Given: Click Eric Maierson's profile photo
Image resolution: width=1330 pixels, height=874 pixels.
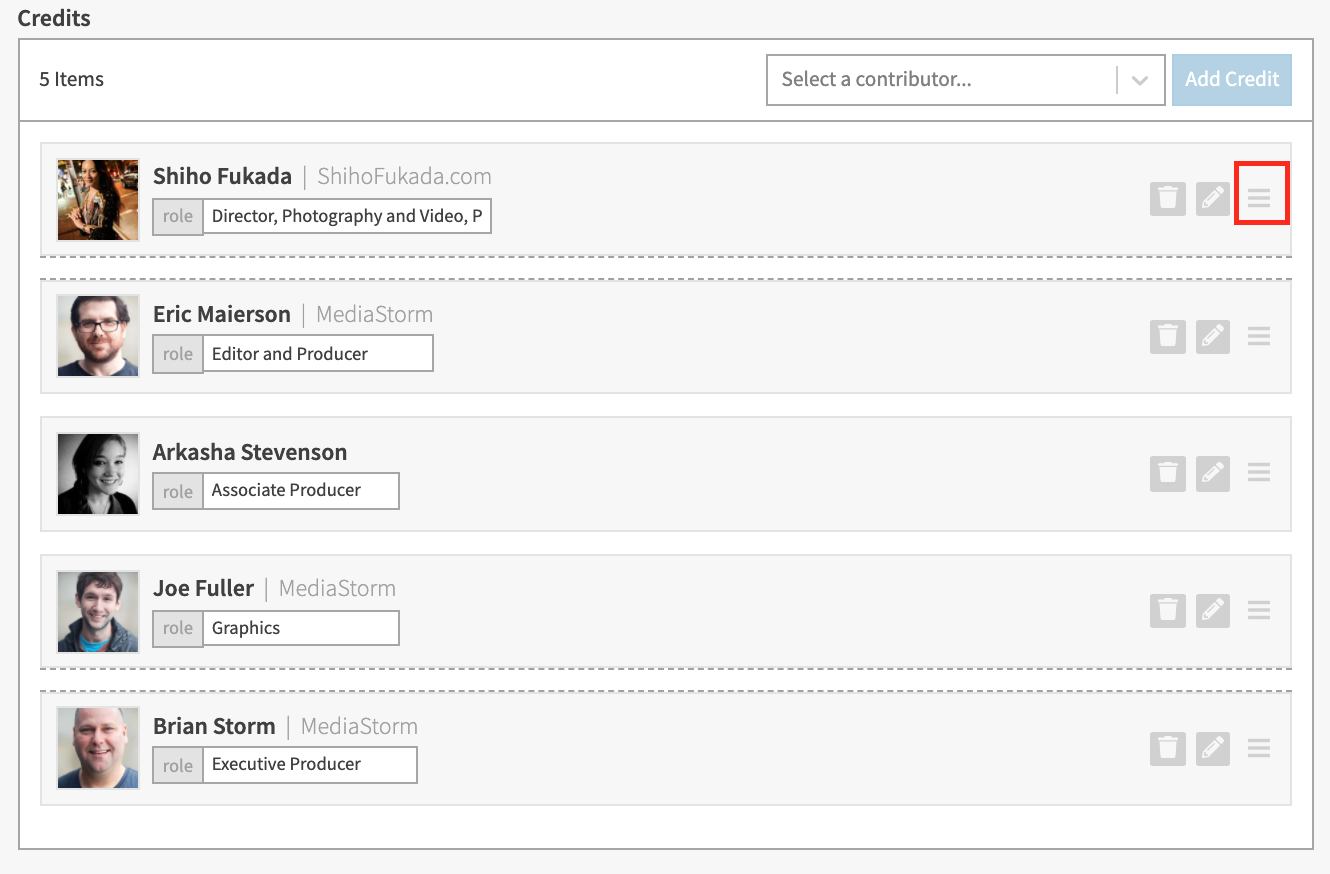Looking at the screenshot, I should click(x=98, y=336).
